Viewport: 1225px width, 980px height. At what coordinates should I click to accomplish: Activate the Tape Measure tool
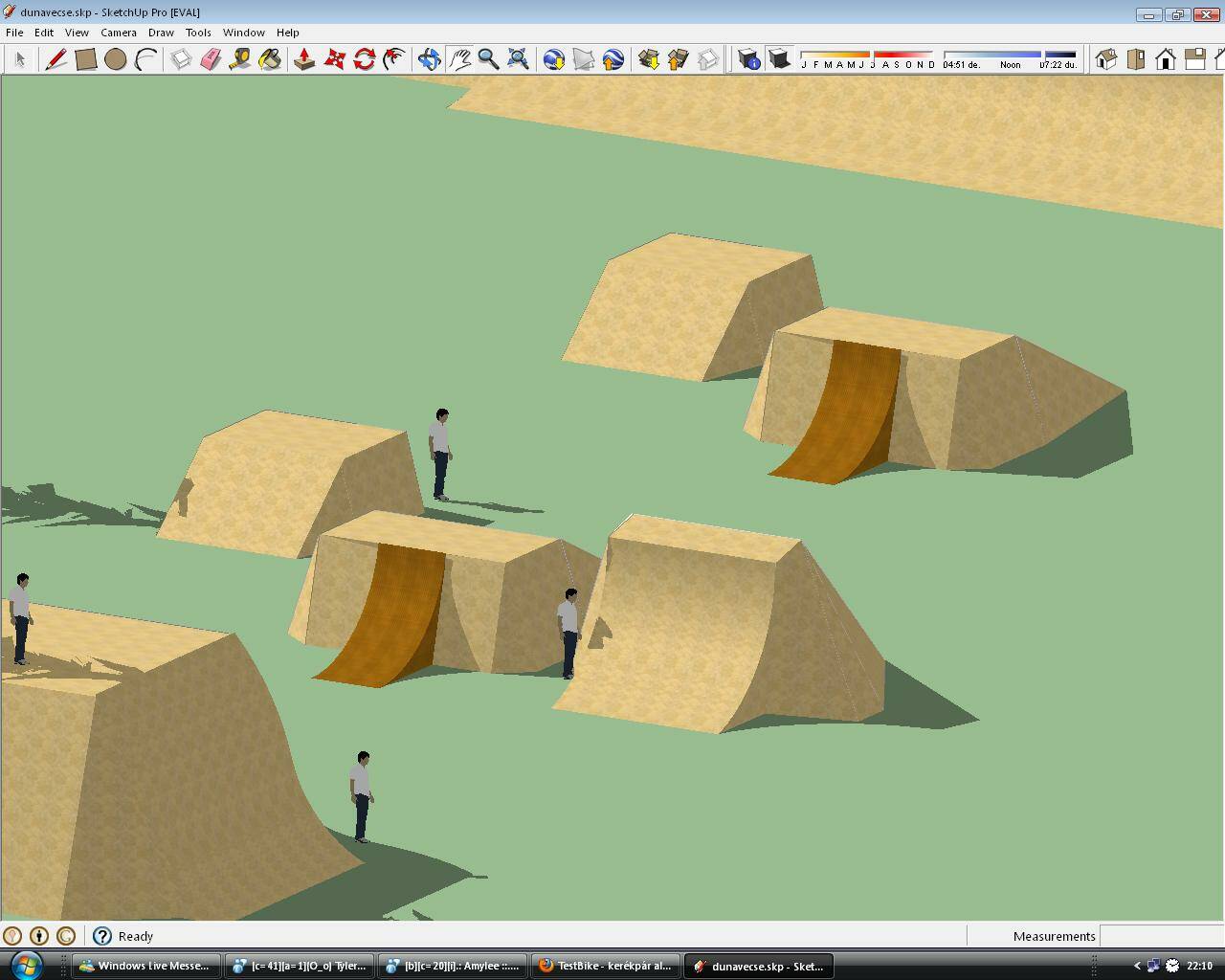pyautogui.click(x=240, y=59)
